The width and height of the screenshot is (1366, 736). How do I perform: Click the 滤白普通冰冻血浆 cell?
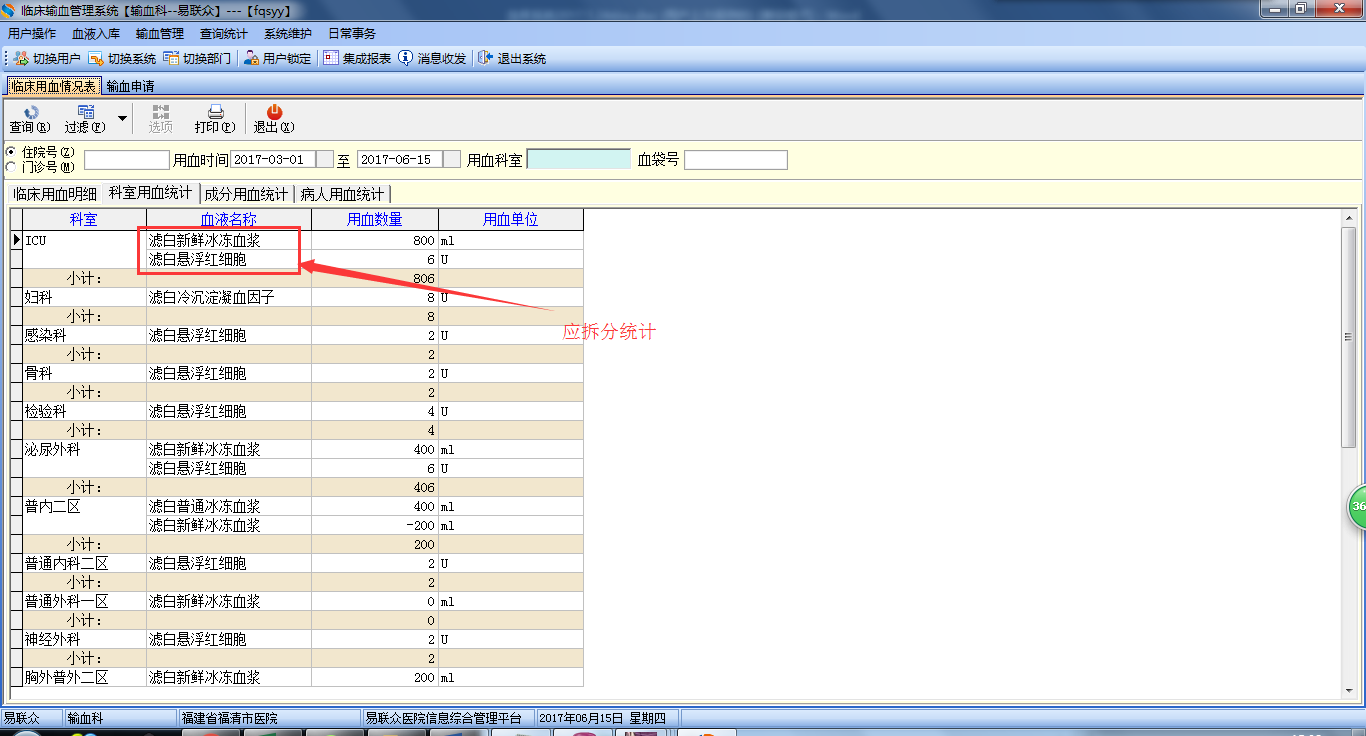pos(229,507)
